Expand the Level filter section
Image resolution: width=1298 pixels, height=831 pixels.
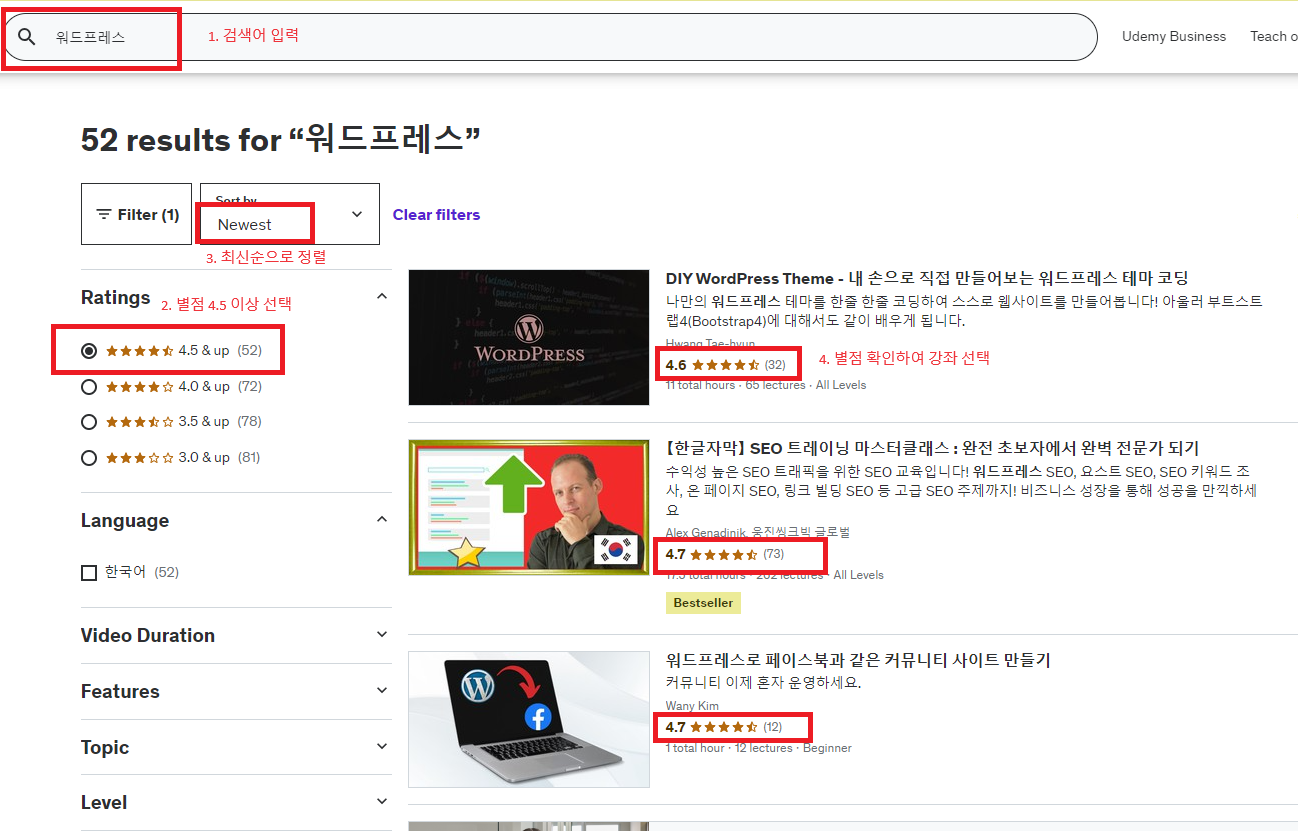tap(235, 802)
